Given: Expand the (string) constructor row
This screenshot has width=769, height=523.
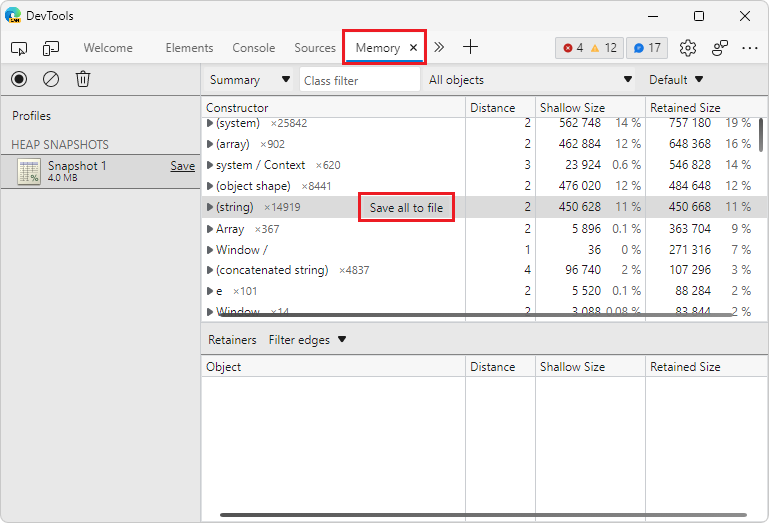Looking at the screenshot, I should 210,208.
